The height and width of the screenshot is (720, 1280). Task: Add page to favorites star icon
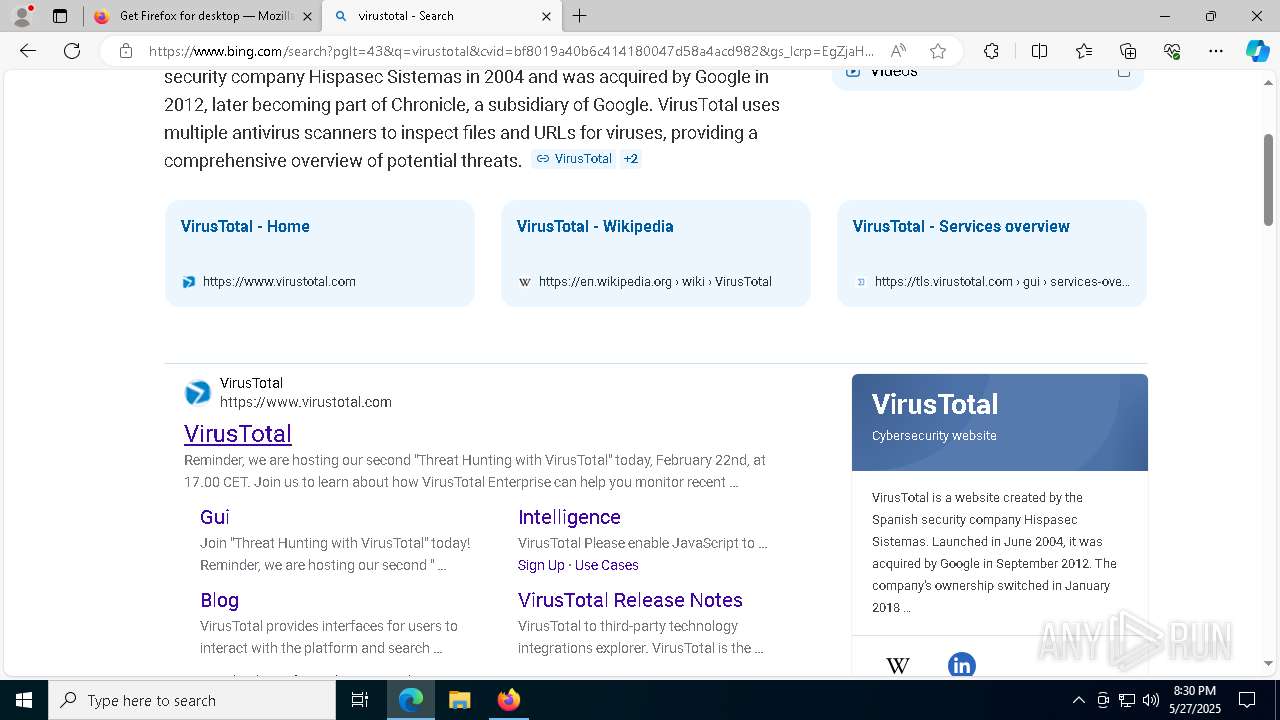(x=937, y=51)
